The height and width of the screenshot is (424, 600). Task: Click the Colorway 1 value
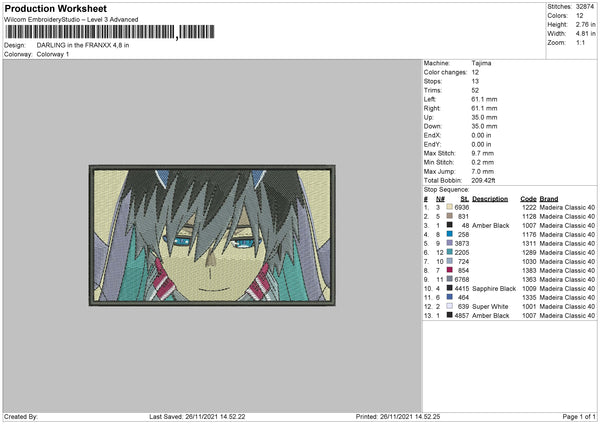coord(53,54)
